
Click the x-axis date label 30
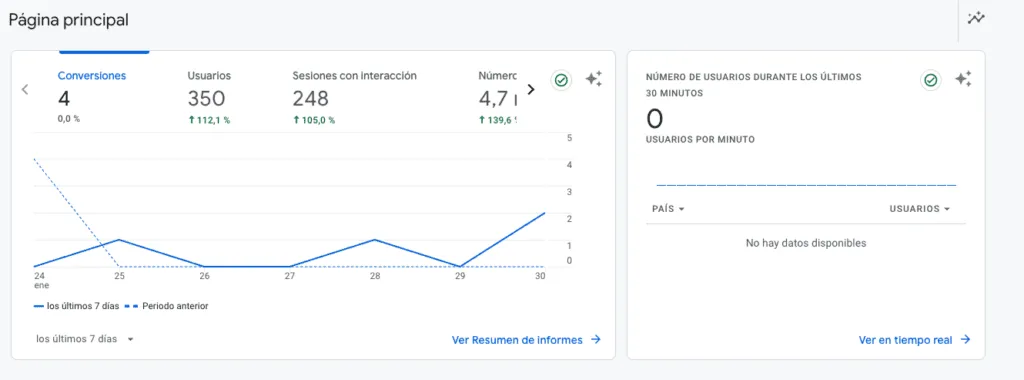click(x=539, y=276)
